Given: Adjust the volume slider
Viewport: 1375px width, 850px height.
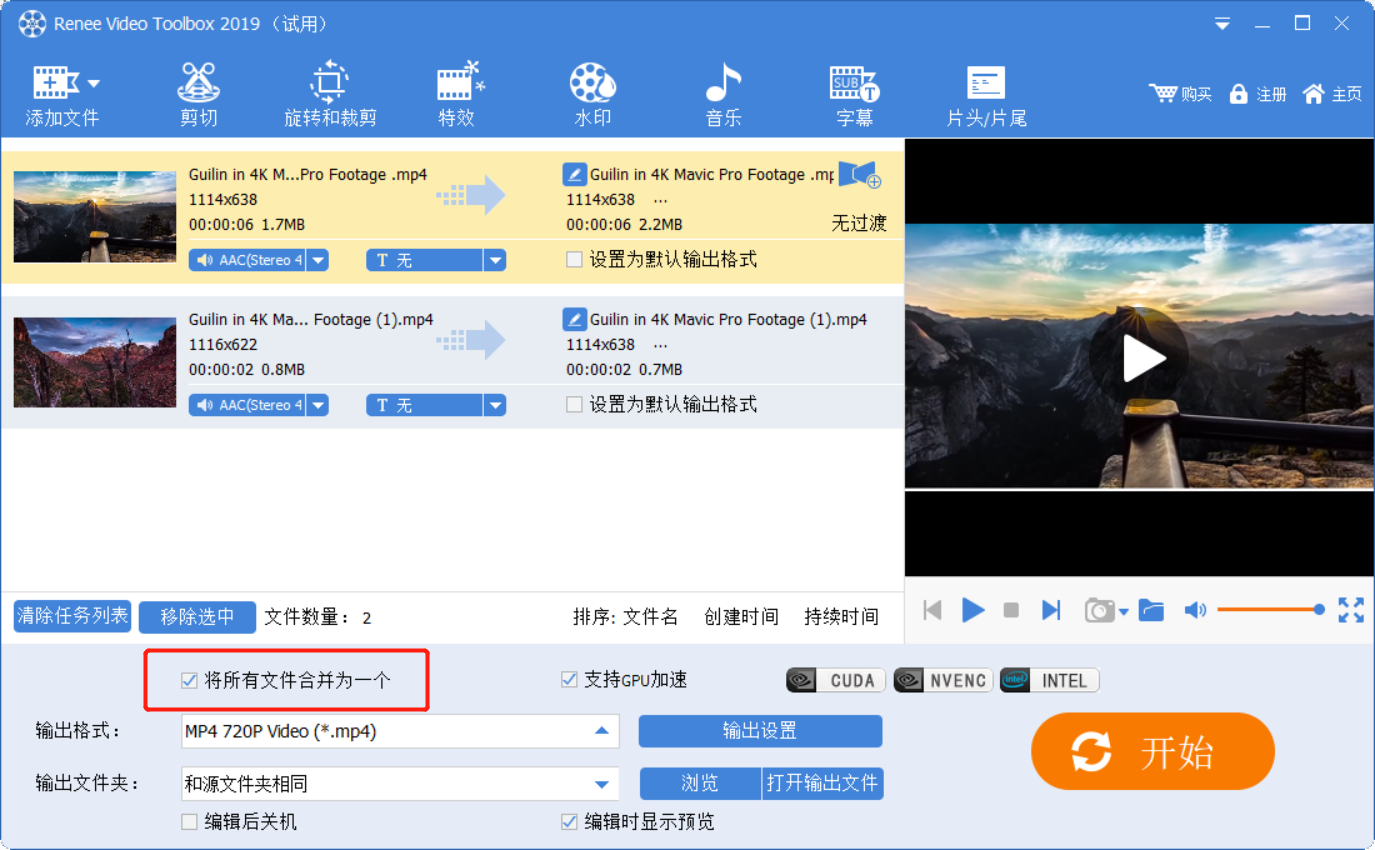Looking at the screenshot, I should (x=1270, y=609).
